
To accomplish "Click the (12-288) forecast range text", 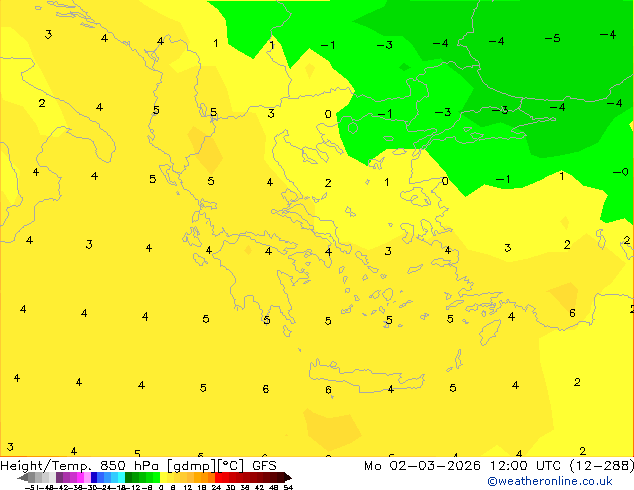I will tap(602, 466).
